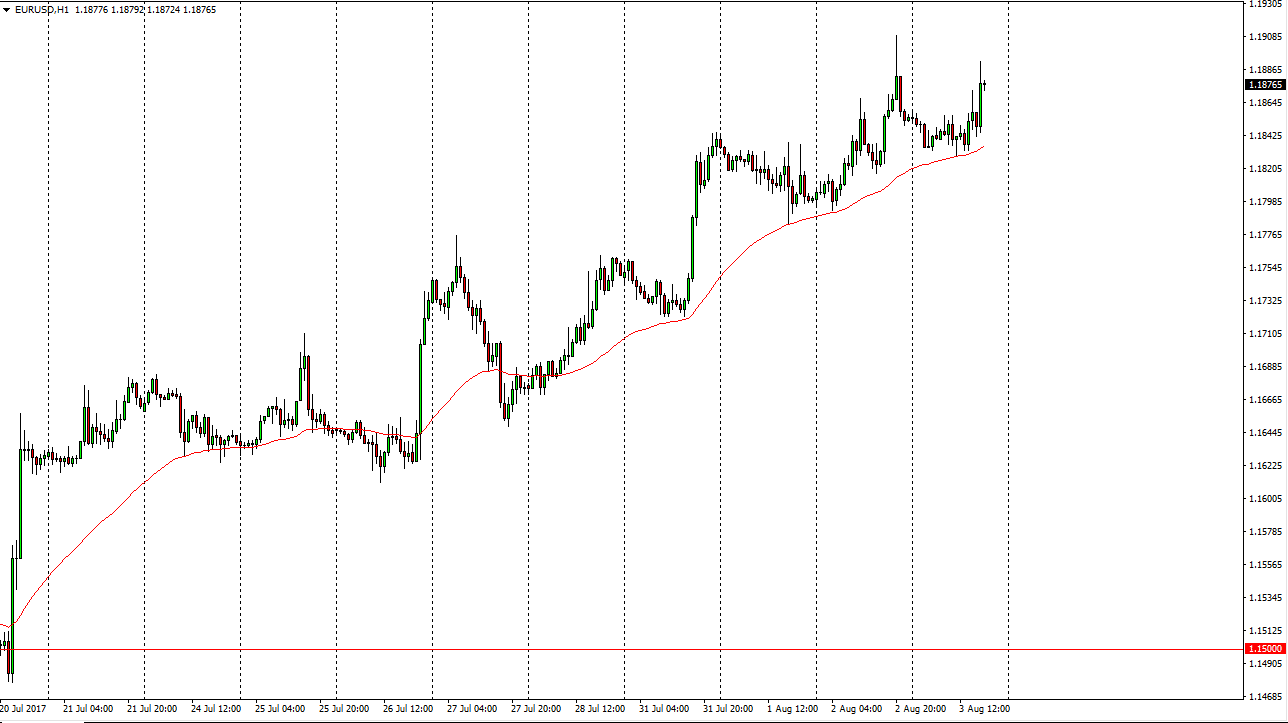The width and height of the screenshot is (1288, 723).
Task: Select the 27 Jul 04:00 time label
Action: [x=471, y=709]
